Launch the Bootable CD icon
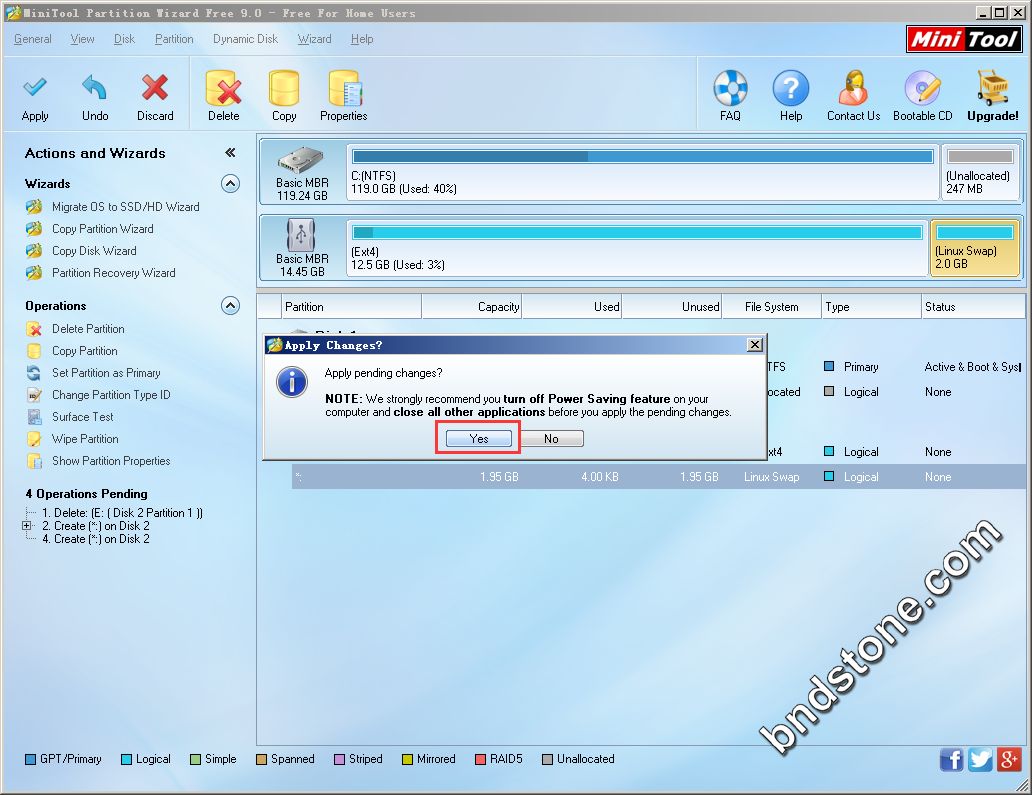Image resolution: width=1032 pixels, height=795 pixels. click(923, 88)
